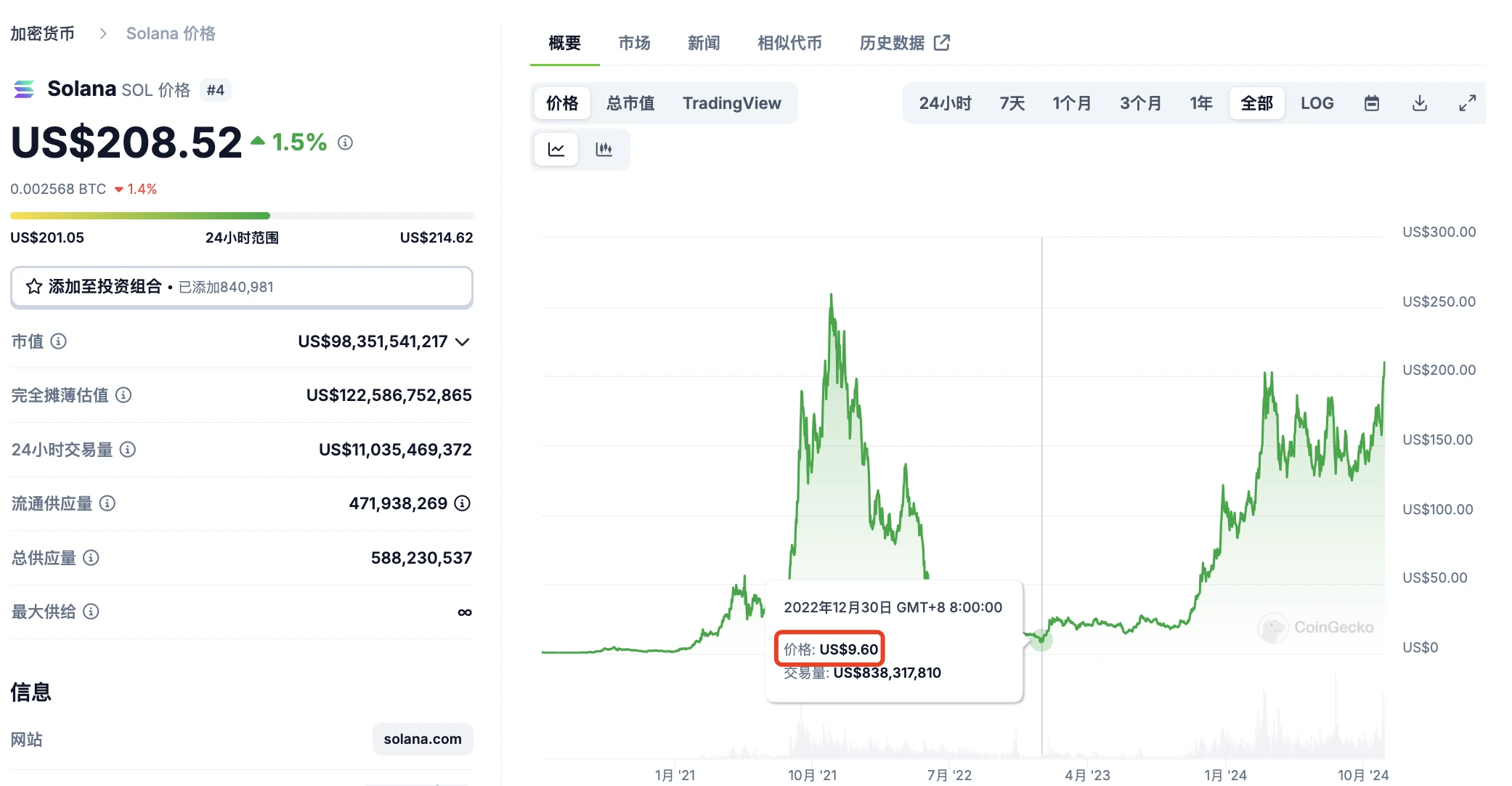Expand the 市值 dropdown
Screen dimensions: 1512x786
point(462,342)
